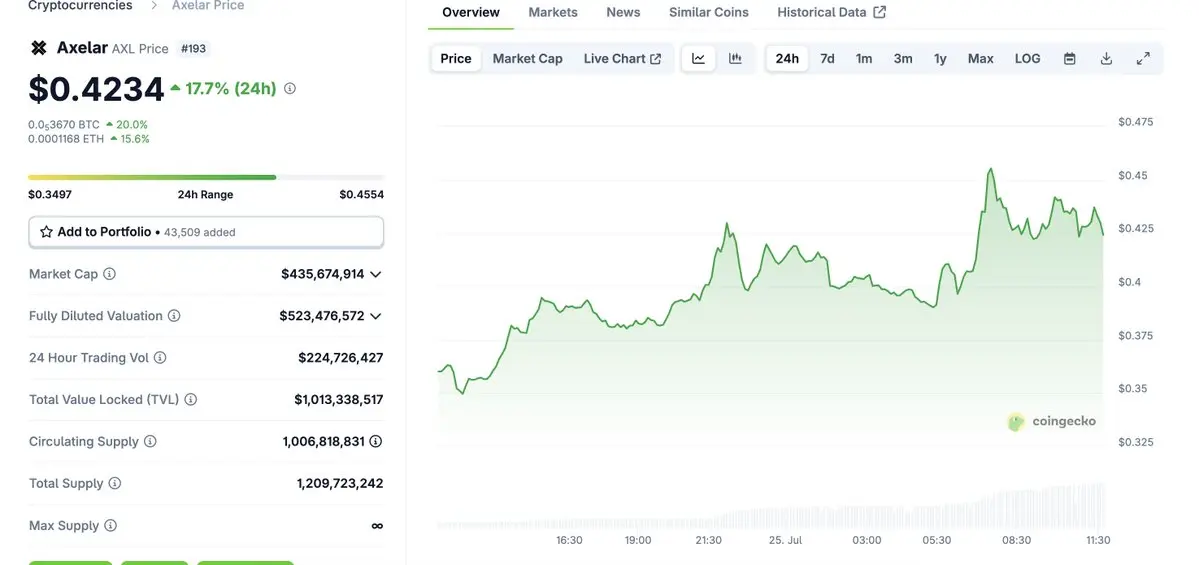
Task: Open Cryptocurrencies breadcrumb link
Action: click(x=80, y=5)
